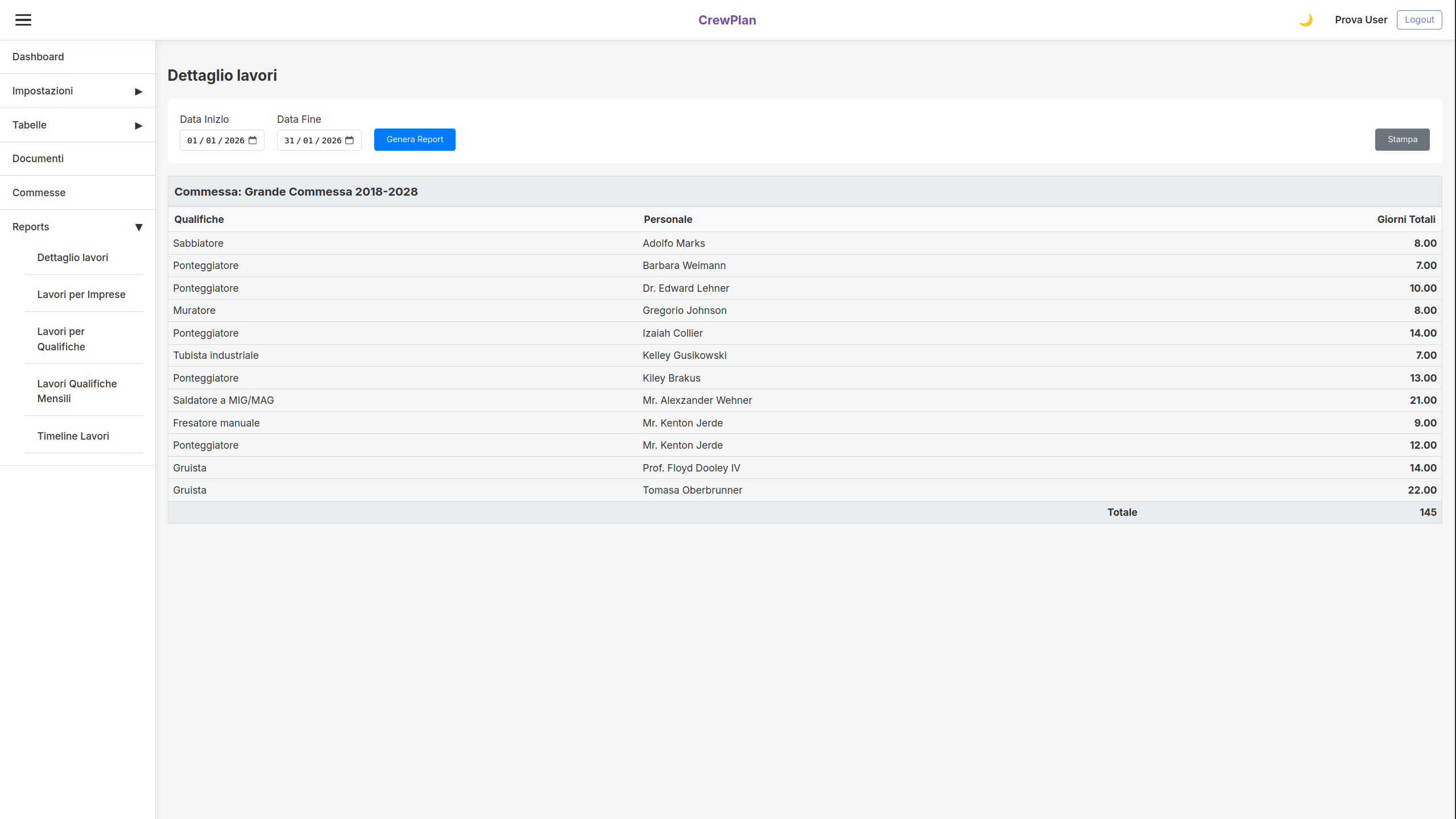Image resolution: width=1456 pixels, height=819 pixels.
Task: Click the Genera Report button
Action: click(415, 139)
